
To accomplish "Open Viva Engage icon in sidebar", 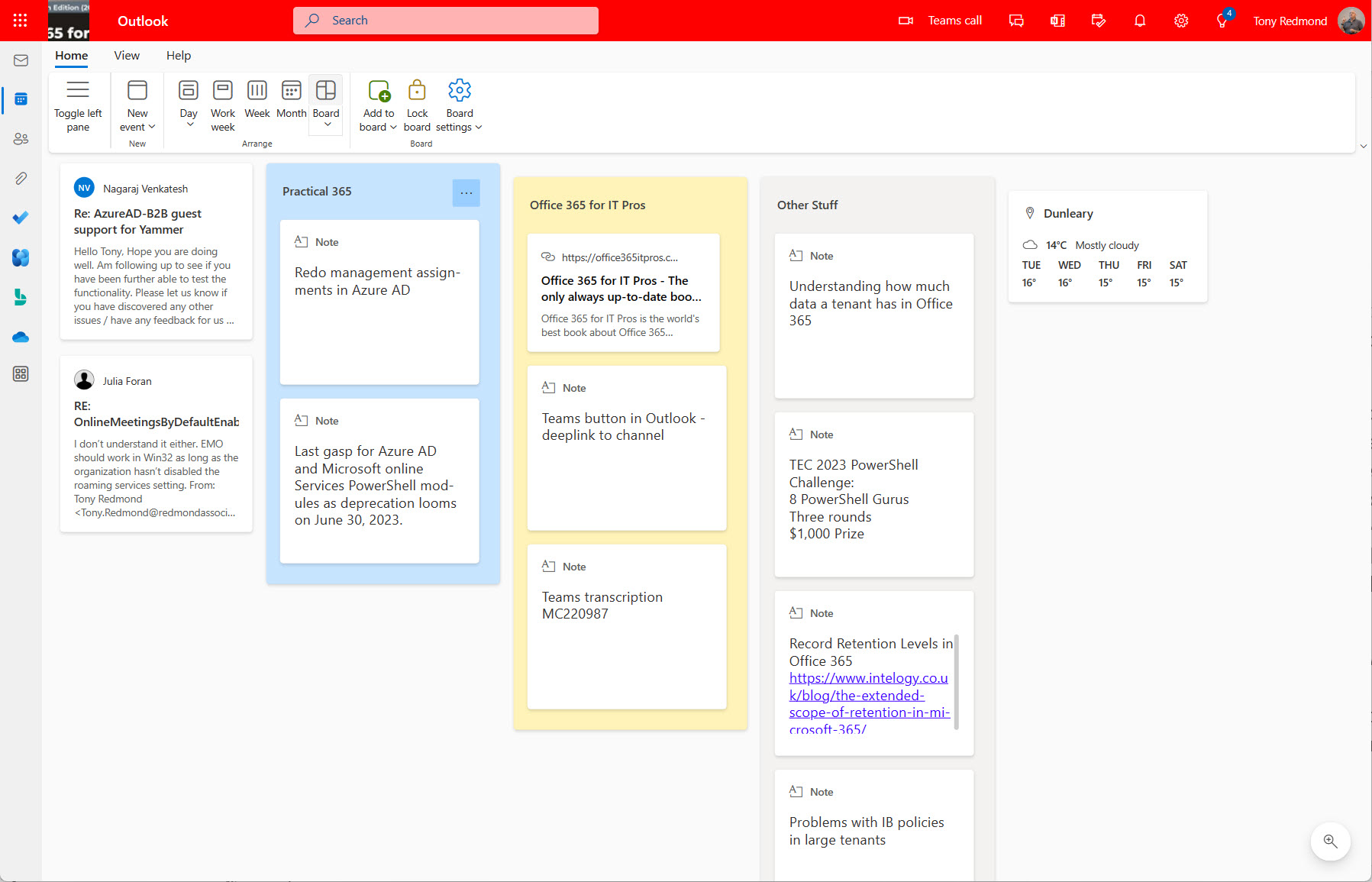I will (x=21, y=257).
